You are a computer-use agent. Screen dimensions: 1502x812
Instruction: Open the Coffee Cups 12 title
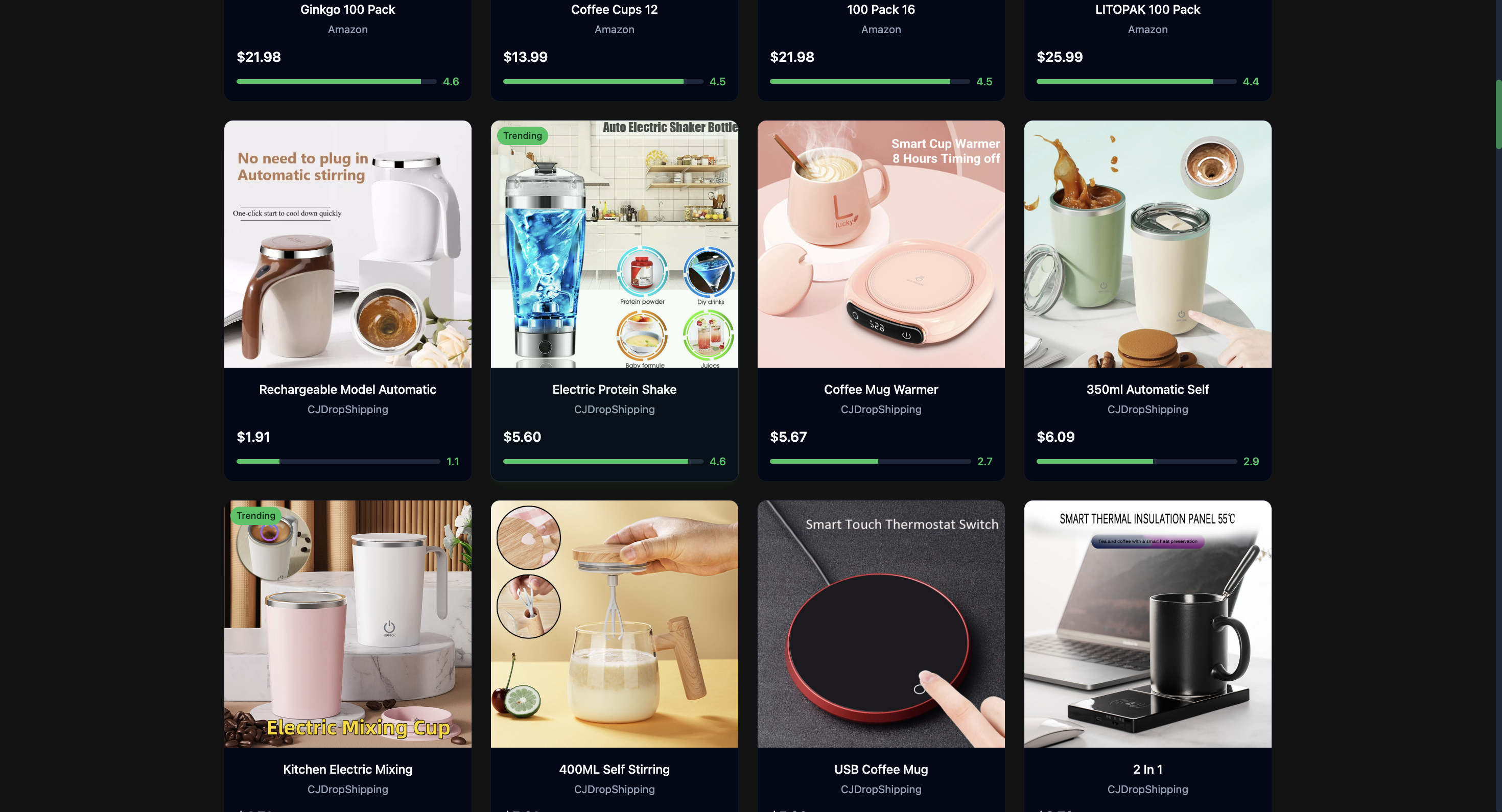[614, 9]
